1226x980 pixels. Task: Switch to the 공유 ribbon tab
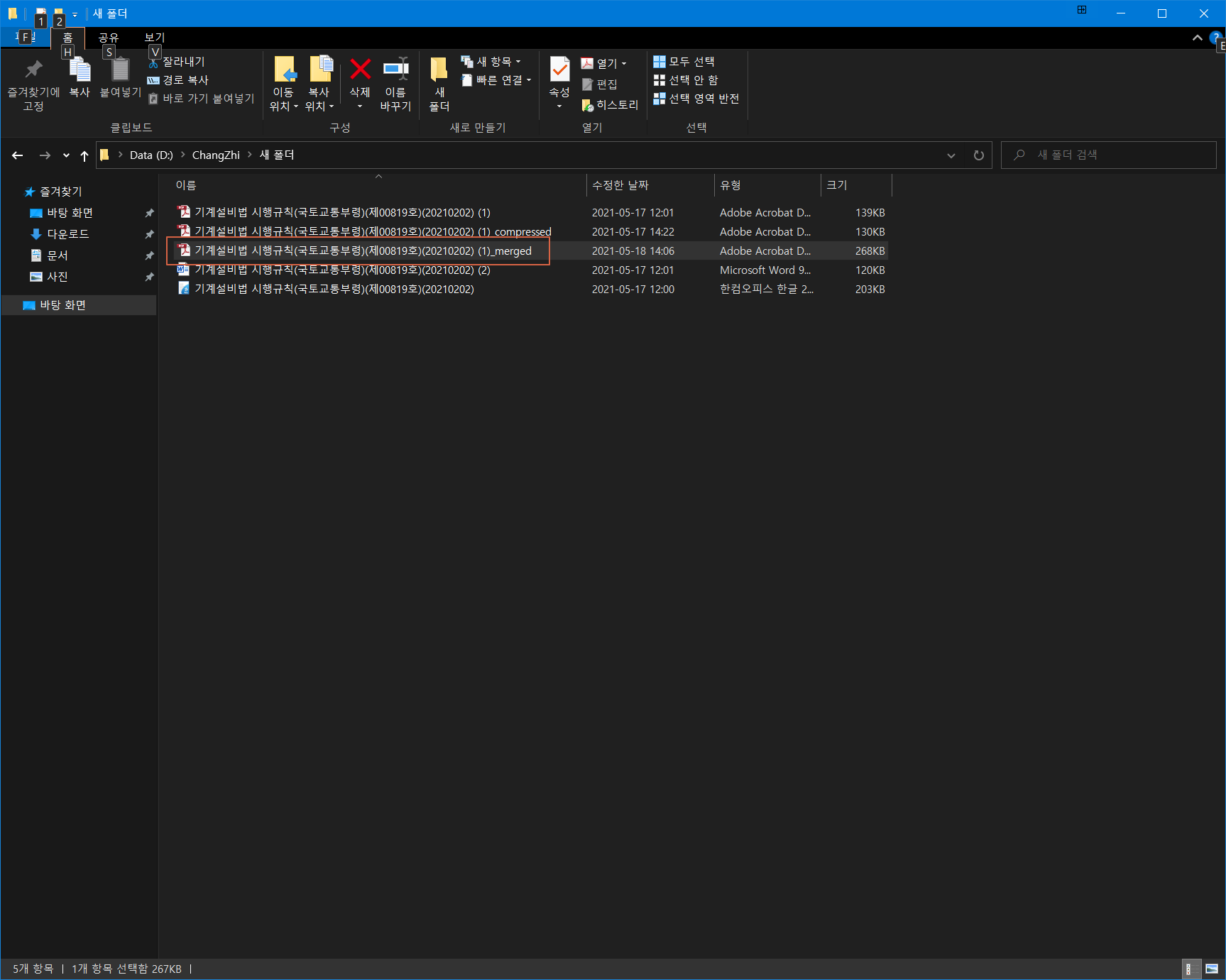point(109,38)
